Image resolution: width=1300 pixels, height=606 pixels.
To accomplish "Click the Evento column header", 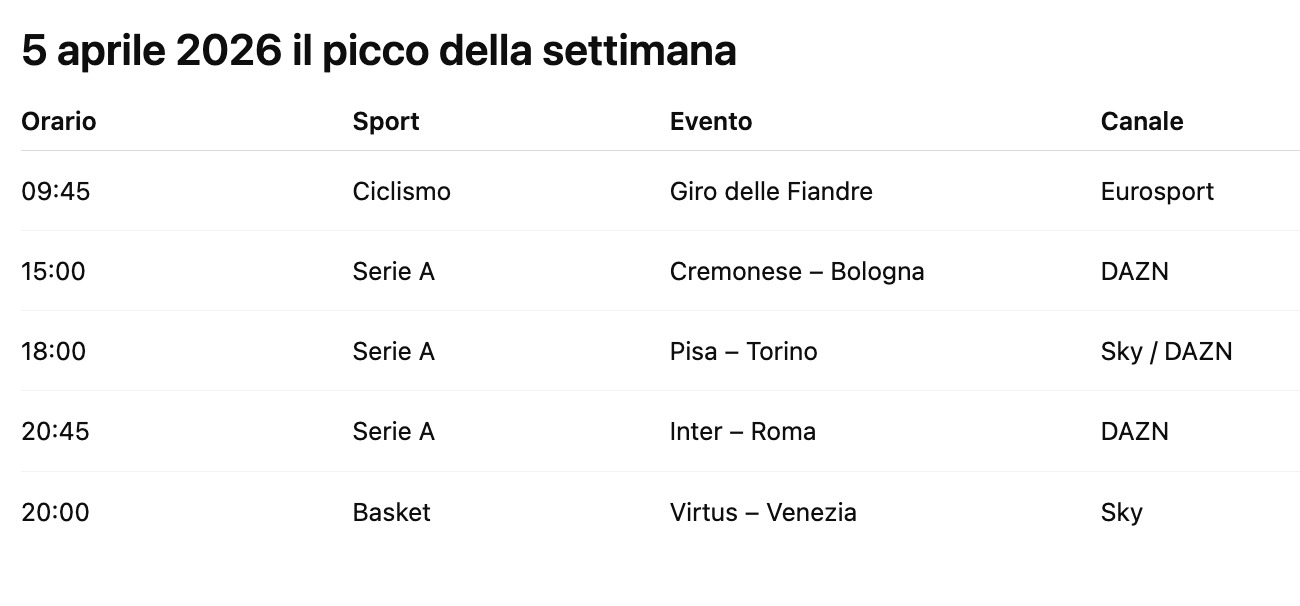I will pyautogui.click(x=711, y=121).
